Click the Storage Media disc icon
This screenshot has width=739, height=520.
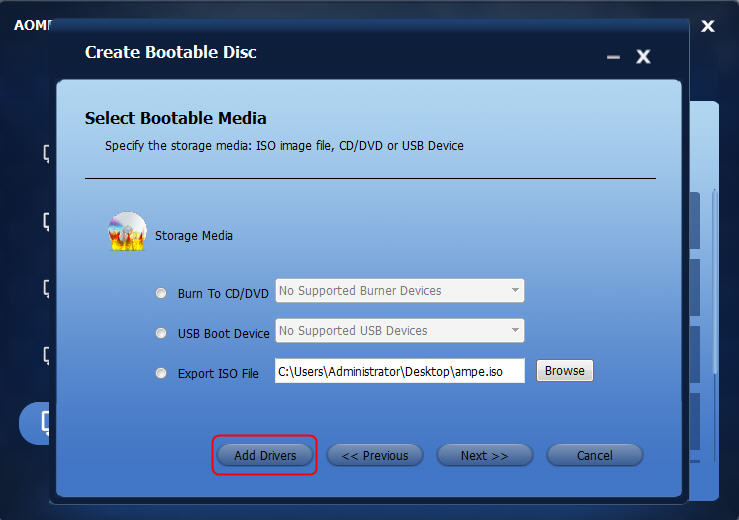coord(127,231)
